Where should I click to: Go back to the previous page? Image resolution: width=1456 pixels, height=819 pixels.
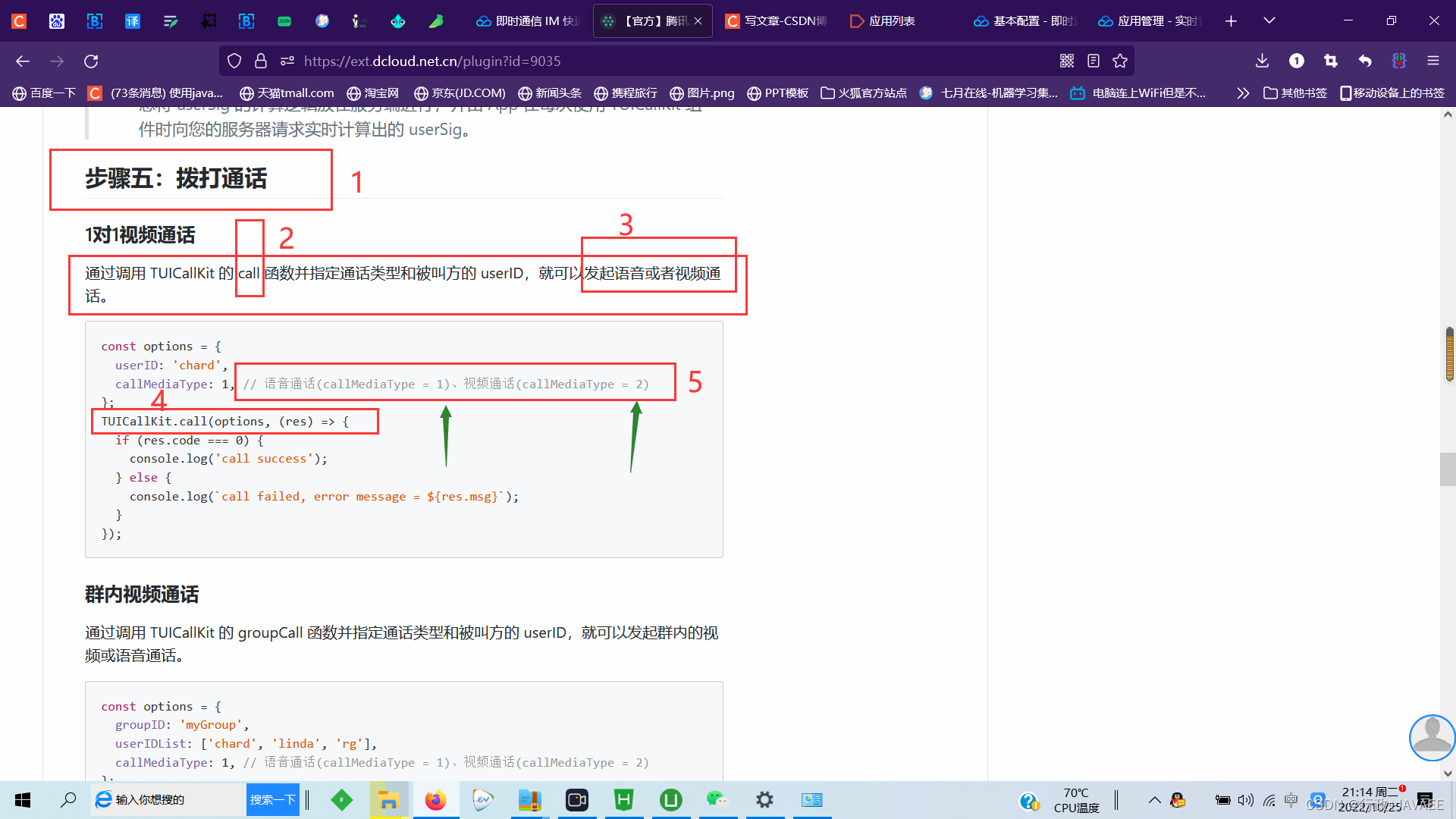23,61
